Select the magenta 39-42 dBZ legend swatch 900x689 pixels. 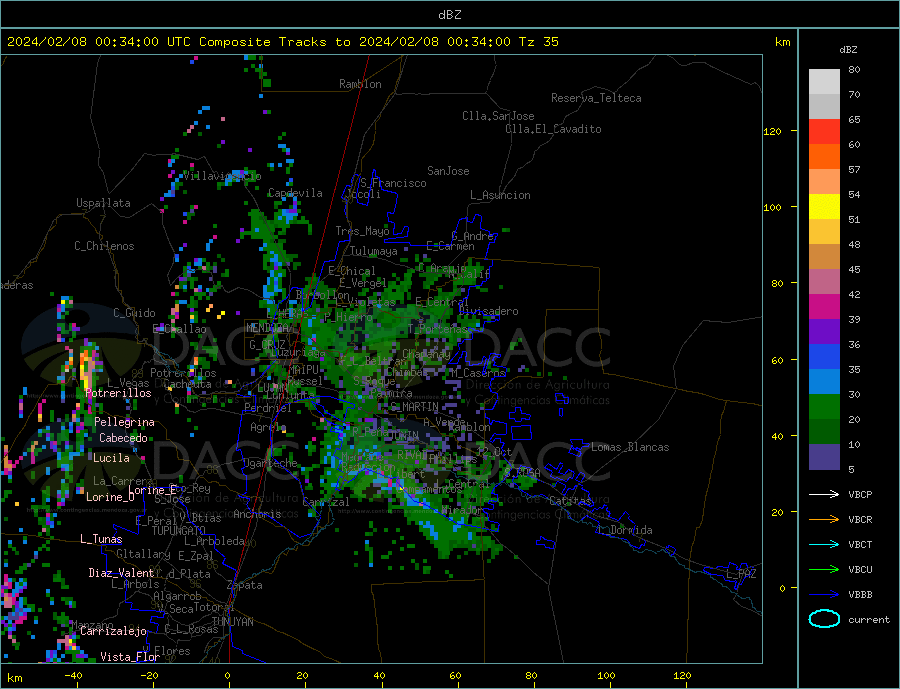(824, 307)
